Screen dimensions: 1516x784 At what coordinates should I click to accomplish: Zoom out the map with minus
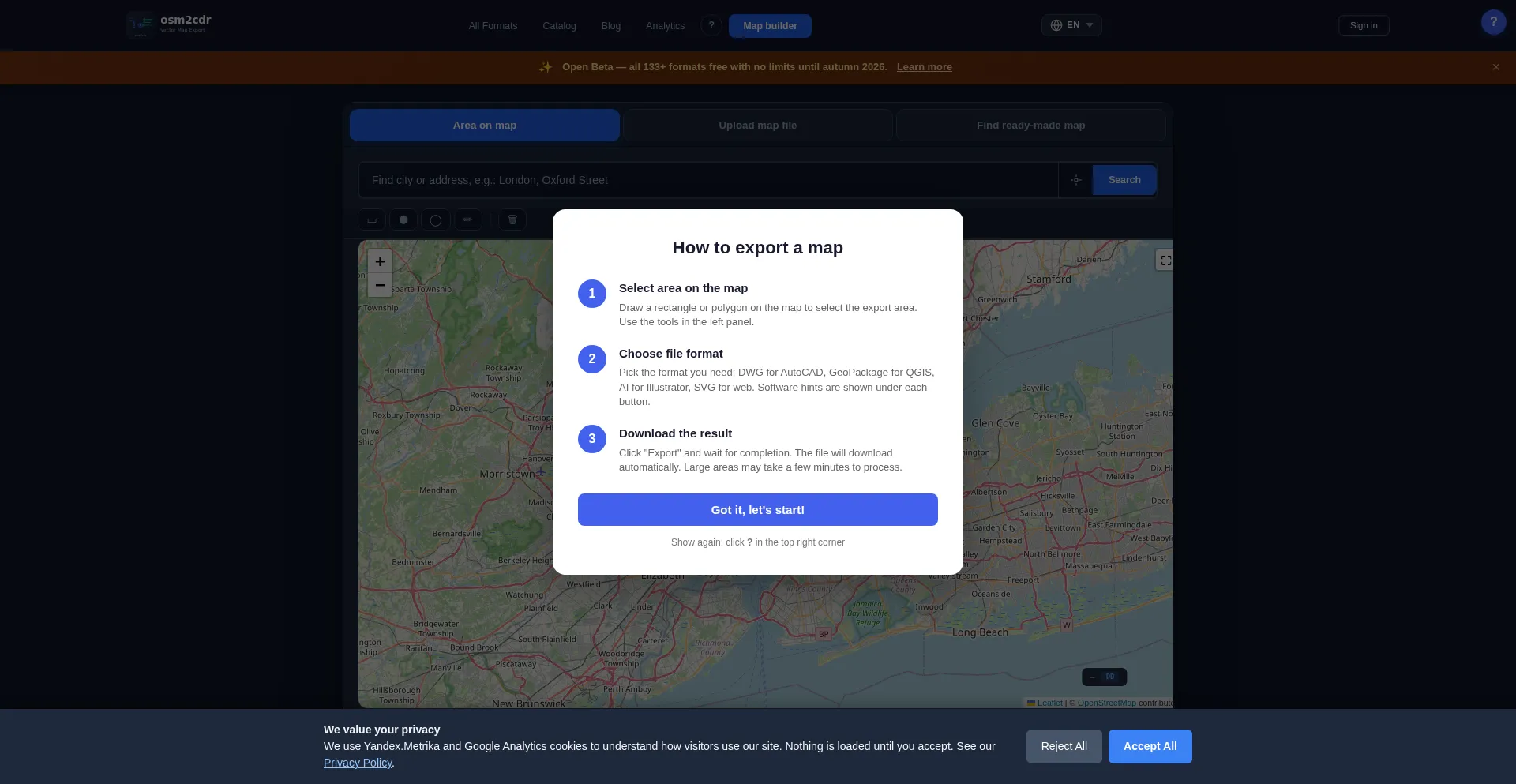pyautogui.click(x=380, y=285)
